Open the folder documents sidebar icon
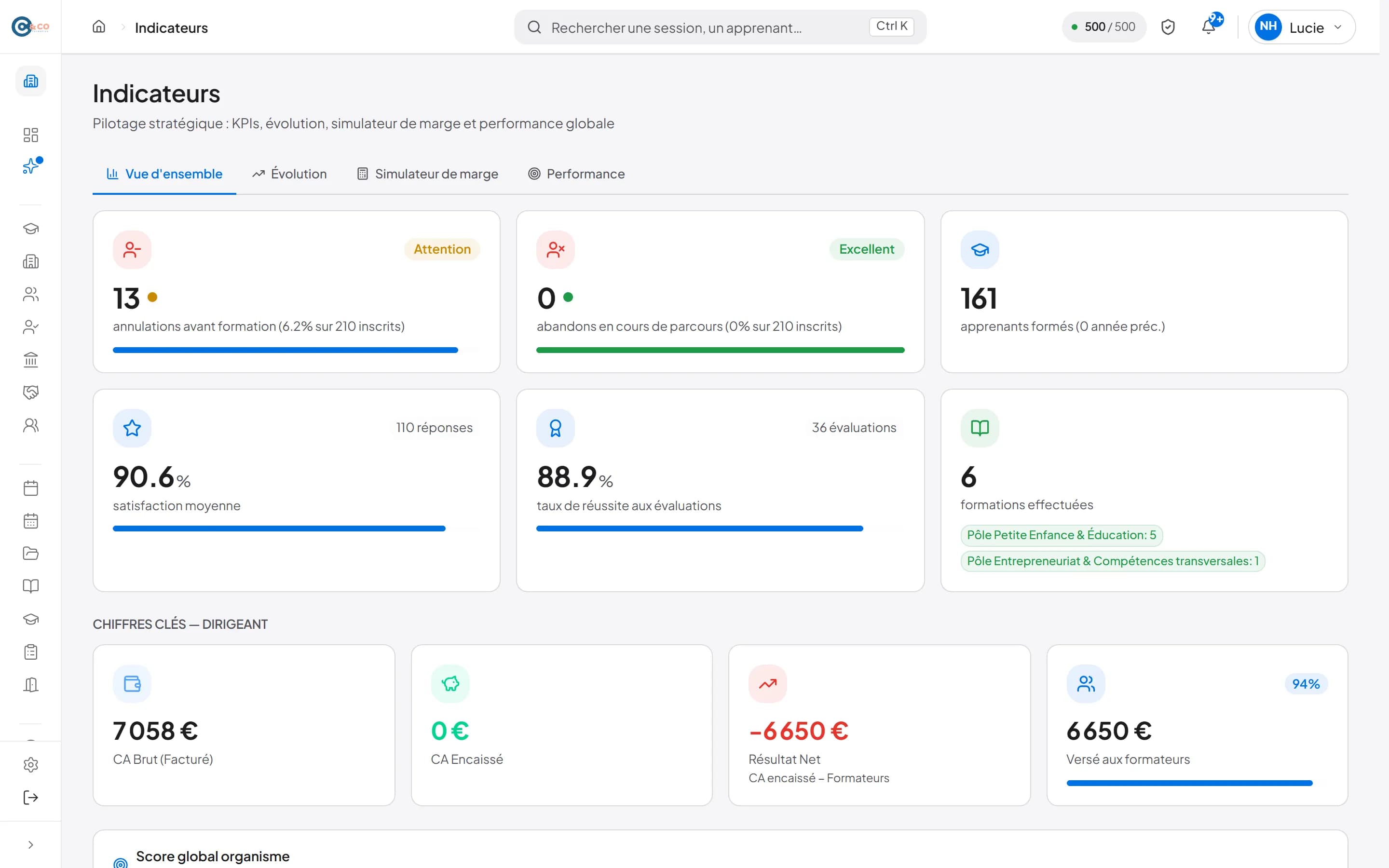The width and height of the screenshot is (1389, 868). click(31, 554)
